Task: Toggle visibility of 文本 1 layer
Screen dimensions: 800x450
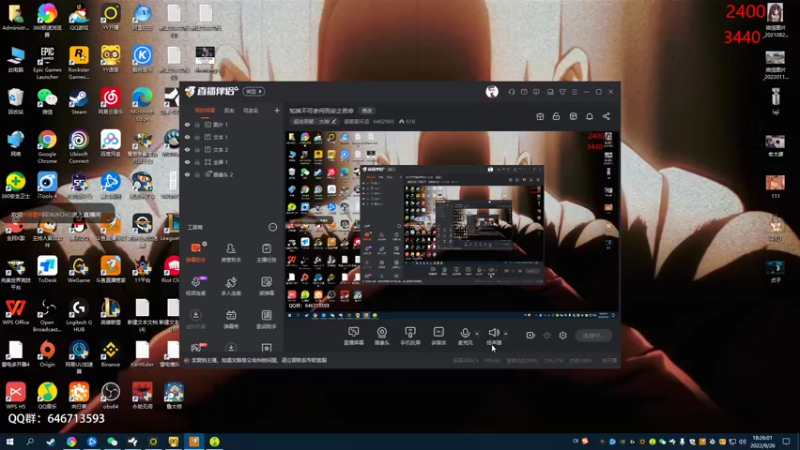Action: tap(187, 137)
